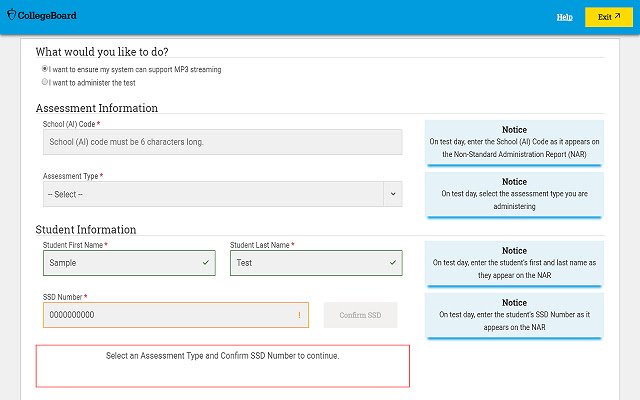Viewport: 640px width, 400px height.
Task: Select MP3 streaming support radio option
Action: [x=44, y=69]
